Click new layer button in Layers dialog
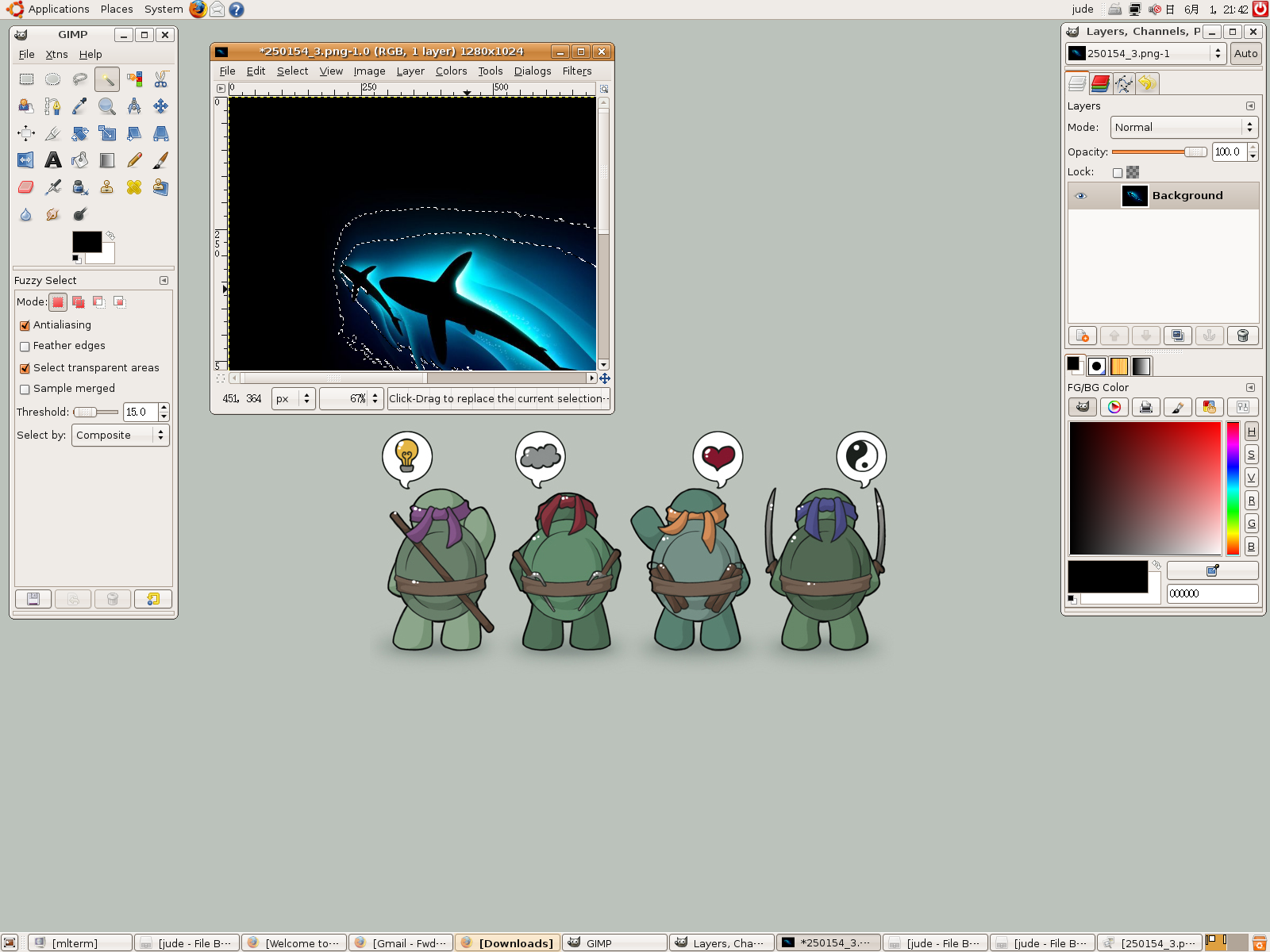 pyautogui.click(x=1082, y=336)
